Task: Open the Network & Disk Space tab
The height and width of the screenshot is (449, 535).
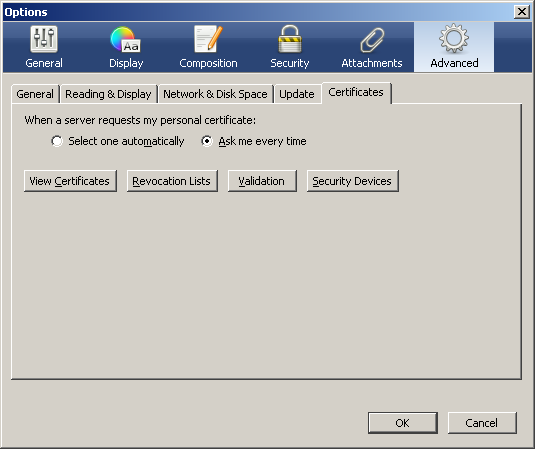Action: coord(215,94)
